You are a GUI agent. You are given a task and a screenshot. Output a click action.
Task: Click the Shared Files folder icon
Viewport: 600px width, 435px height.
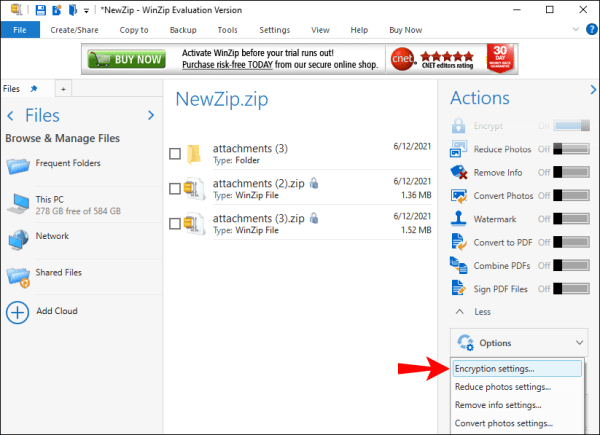click(x=18, y=277)
